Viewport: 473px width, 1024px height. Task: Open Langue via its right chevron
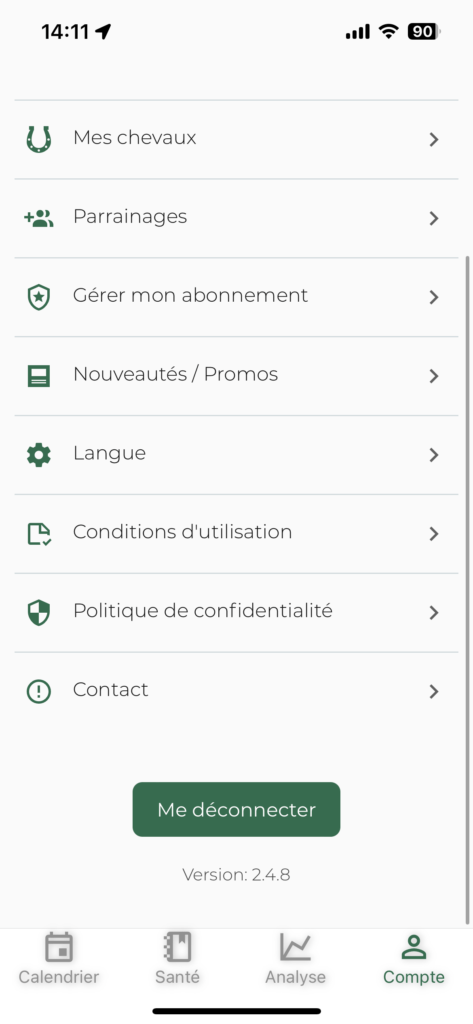[434, 455]
